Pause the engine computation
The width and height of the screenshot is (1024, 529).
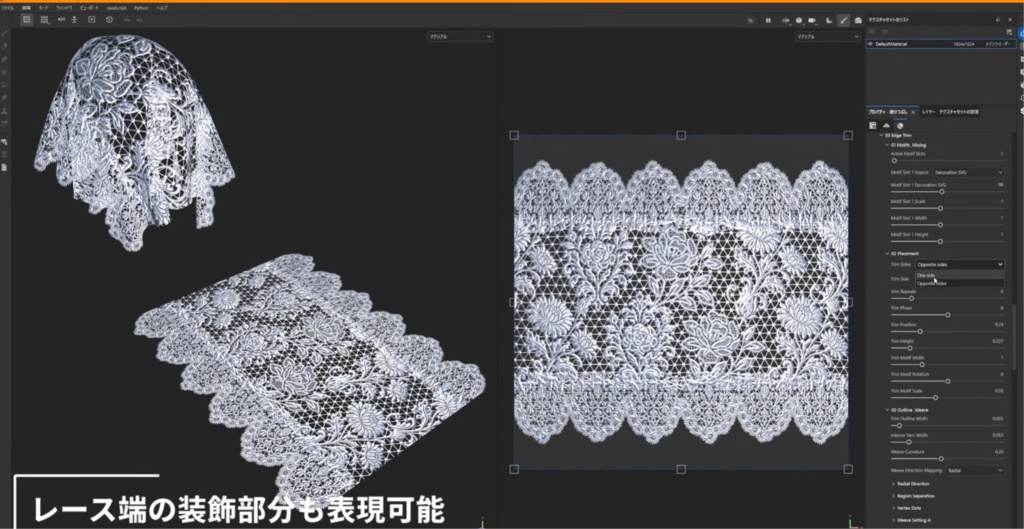[768, 20]
